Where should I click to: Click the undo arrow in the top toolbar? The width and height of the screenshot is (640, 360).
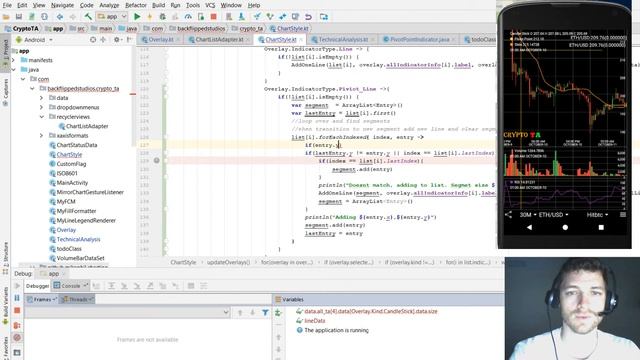pyautogui.click(x=308, y=17)
